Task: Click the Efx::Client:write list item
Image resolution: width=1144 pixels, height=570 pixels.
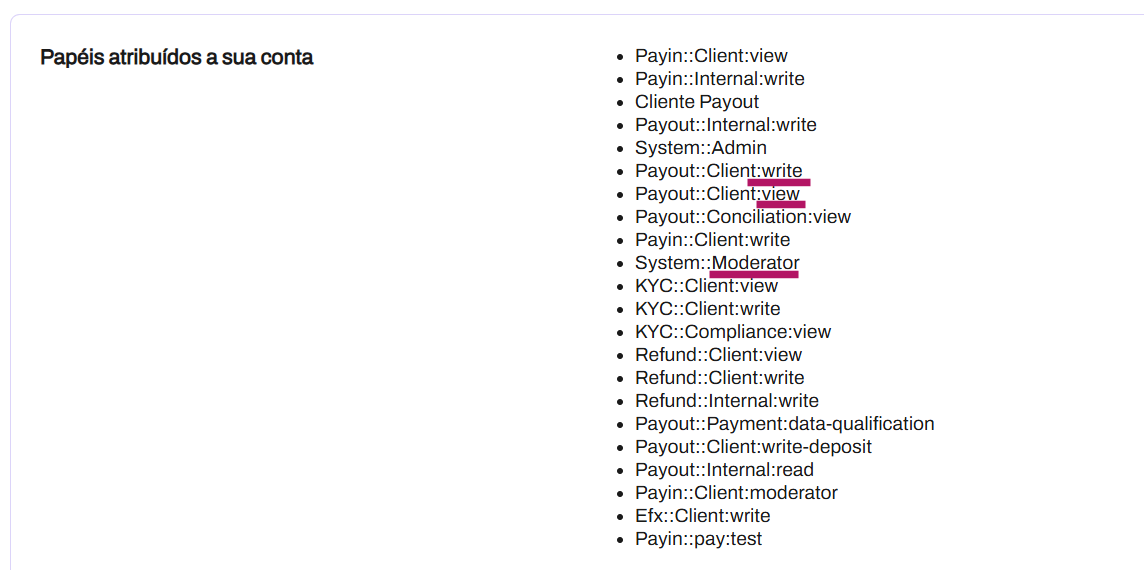Action: [x=703, y=516]
